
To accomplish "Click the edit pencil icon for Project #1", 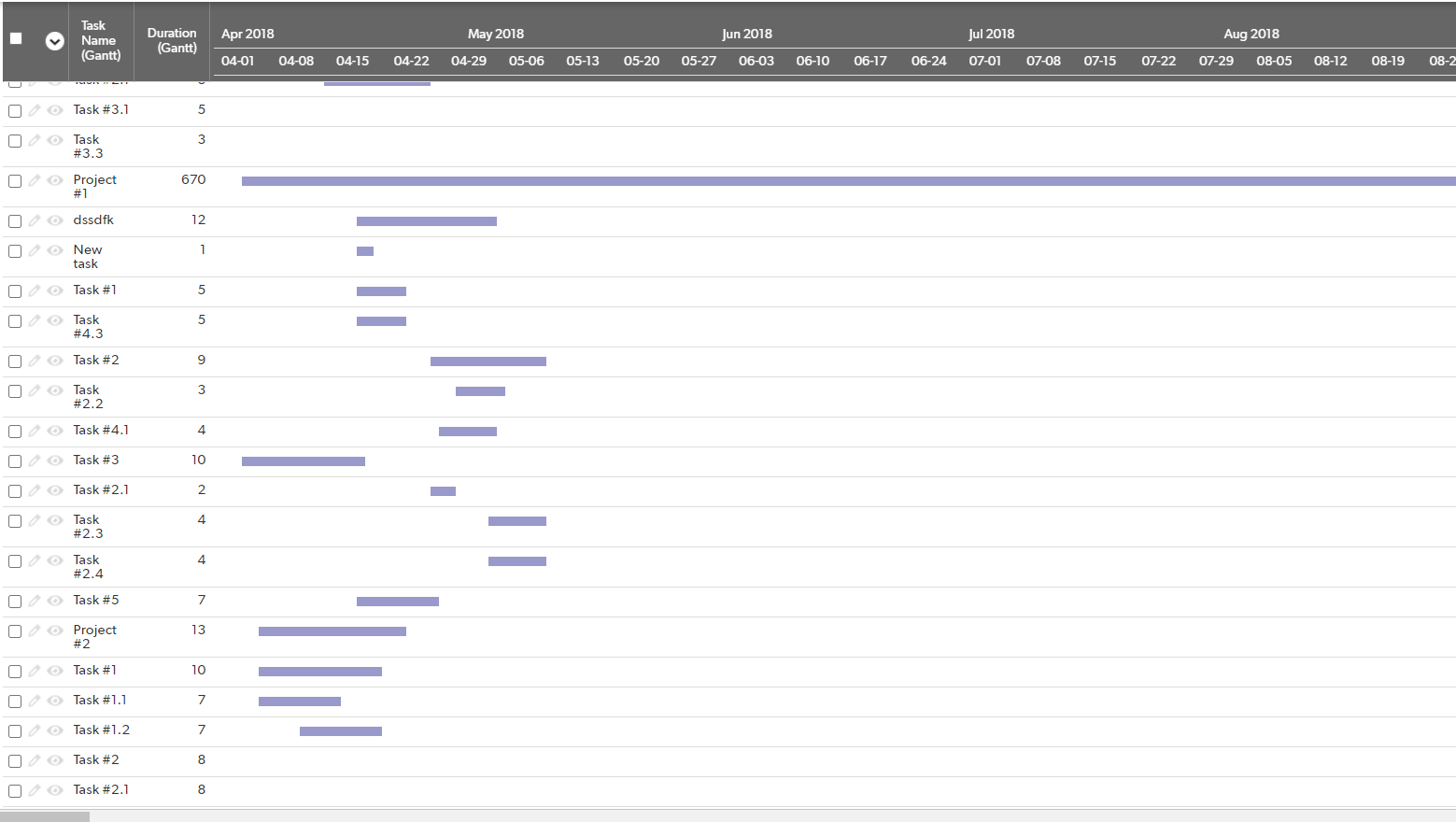I will [35, 180].
